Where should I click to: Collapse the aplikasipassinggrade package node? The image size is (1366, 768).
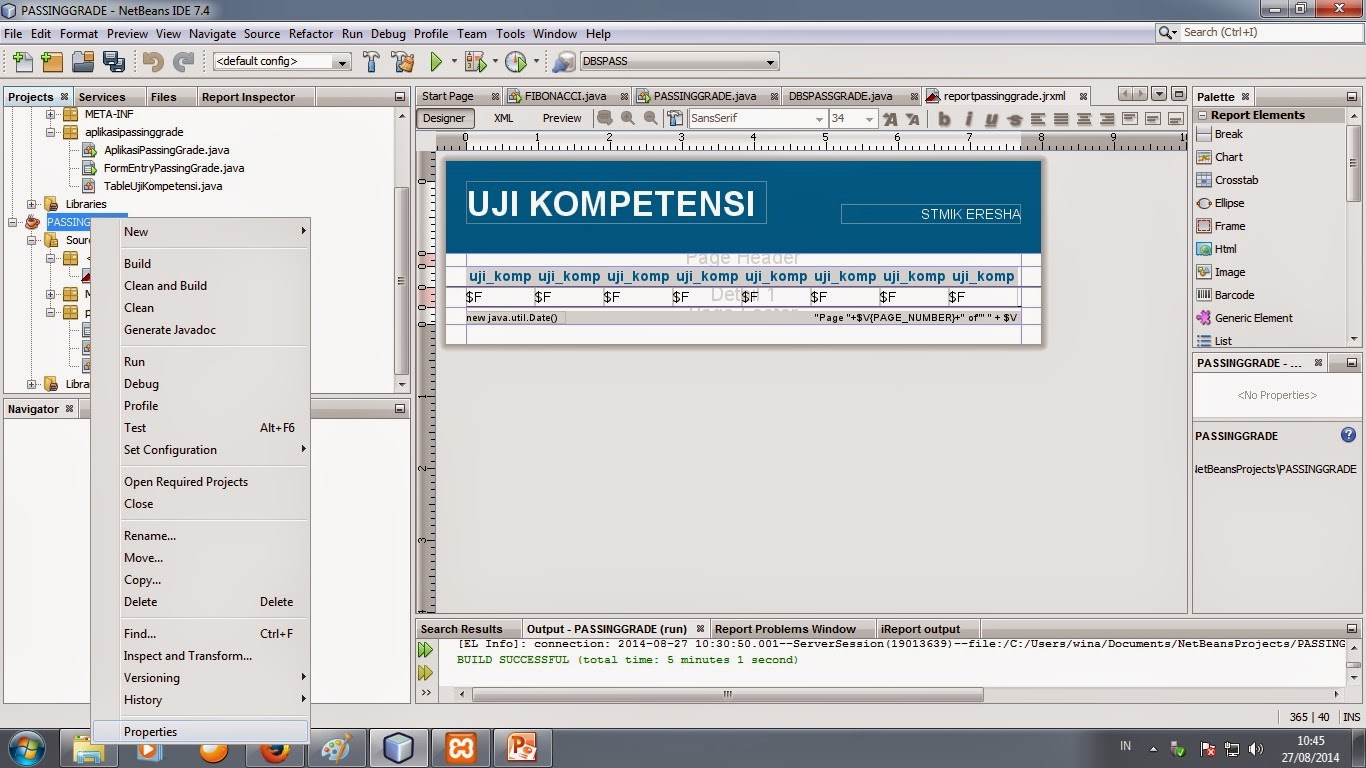(x=51, y=132)
